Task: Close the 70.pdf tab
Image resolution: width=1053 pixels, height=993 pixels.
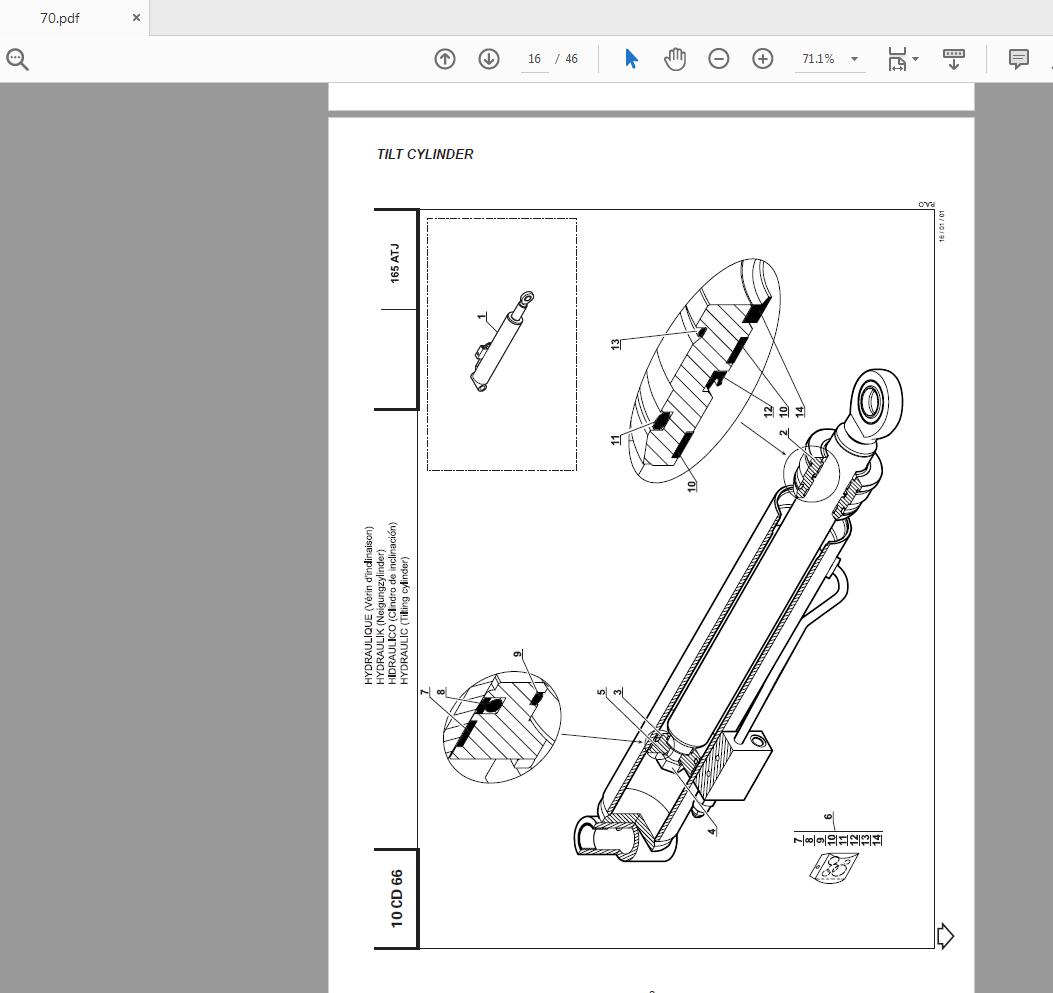Action: [136, 17]
